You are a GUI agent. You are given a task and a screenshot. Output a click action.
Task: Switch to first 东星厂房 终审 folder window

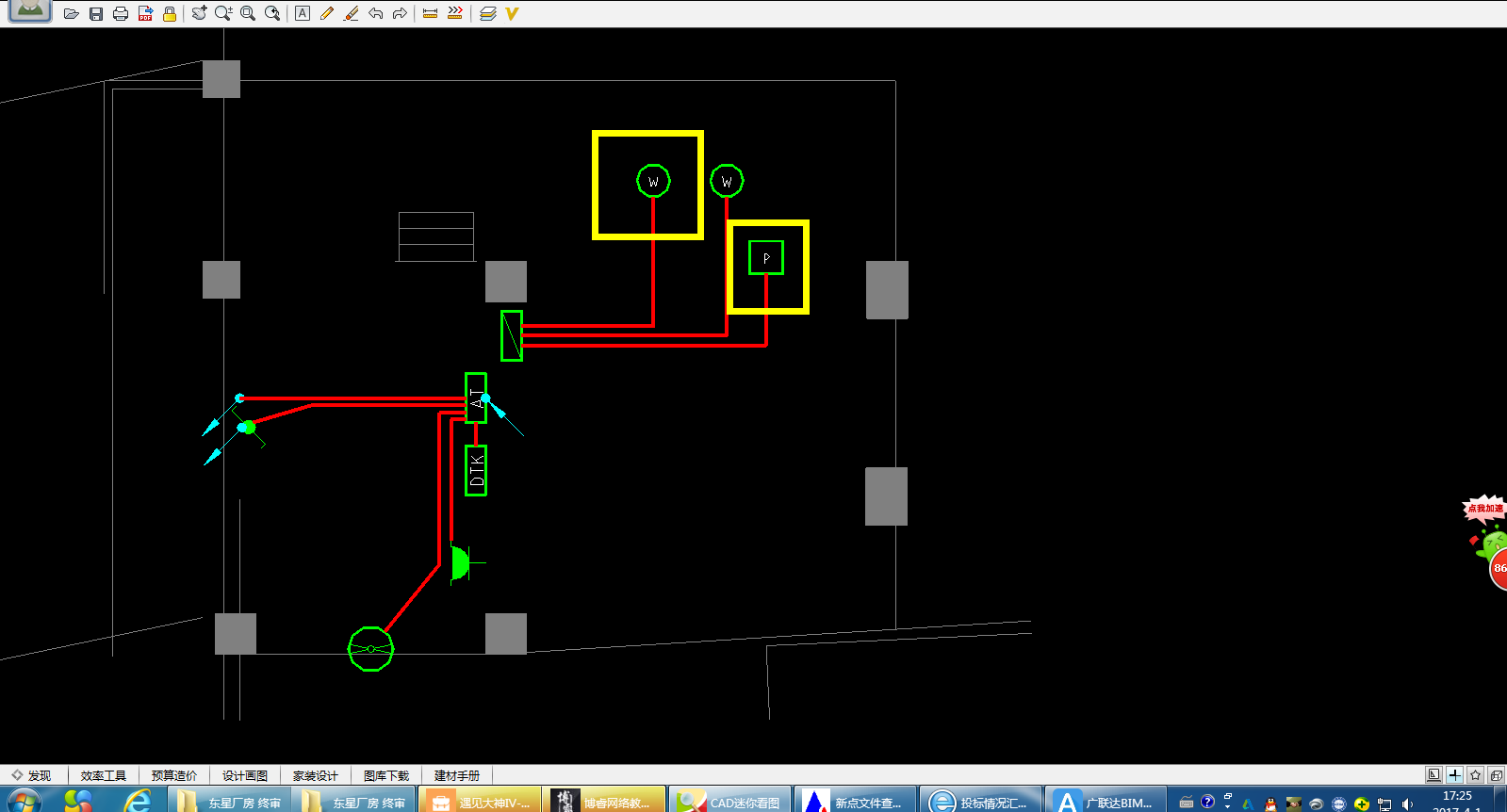point(230,801)
